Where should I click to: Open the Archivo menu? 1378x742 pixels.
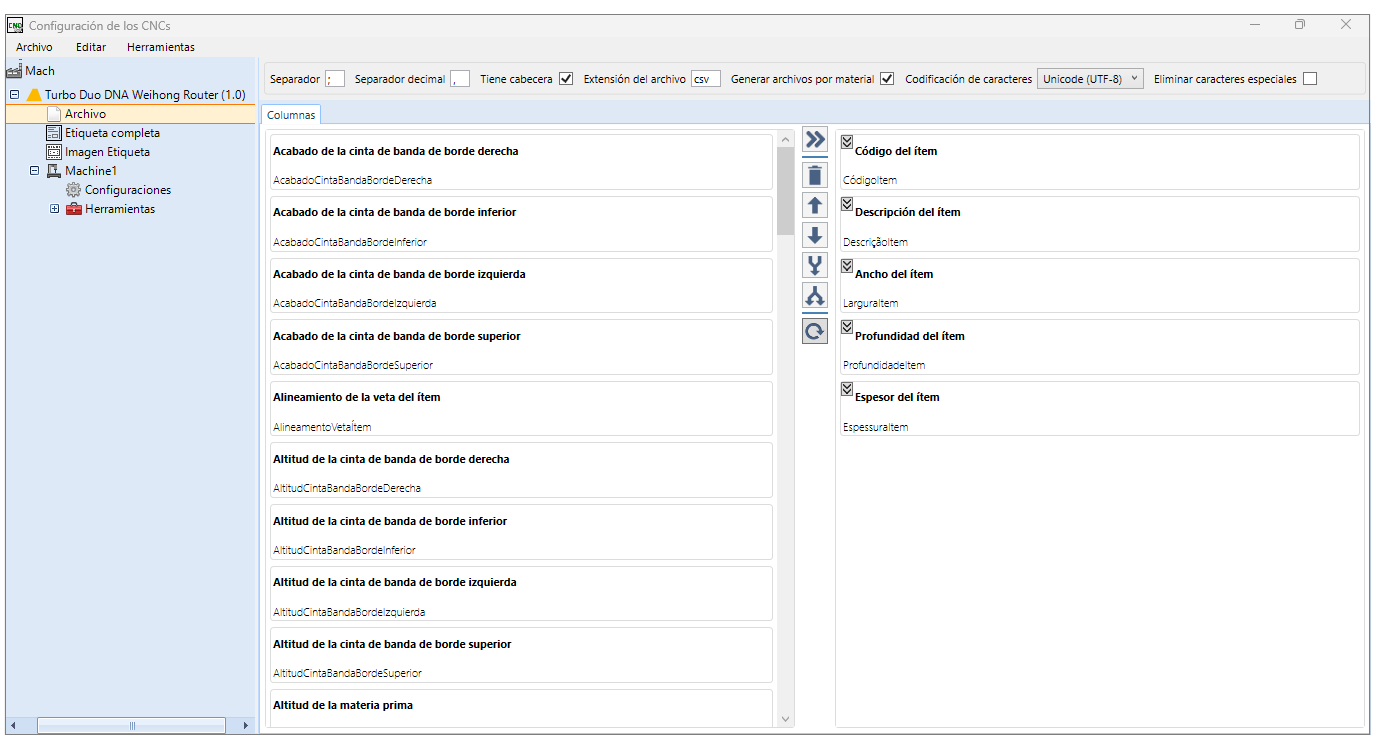[35, 47]
